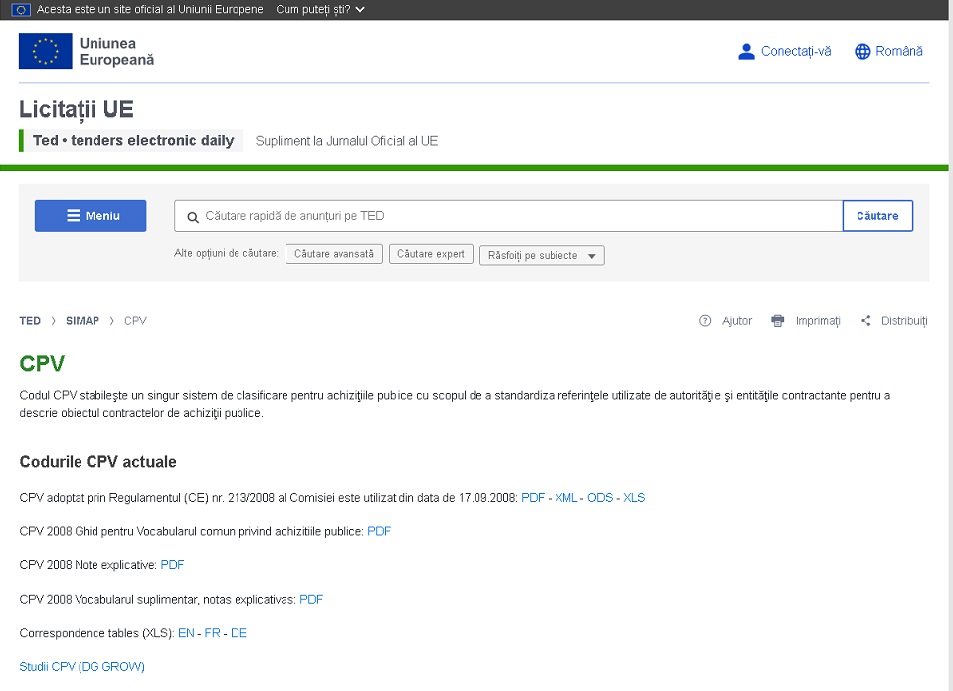
Task: Open the 'Răsfoiți pe subiecte' dropdown
Action: pos(541,256)
